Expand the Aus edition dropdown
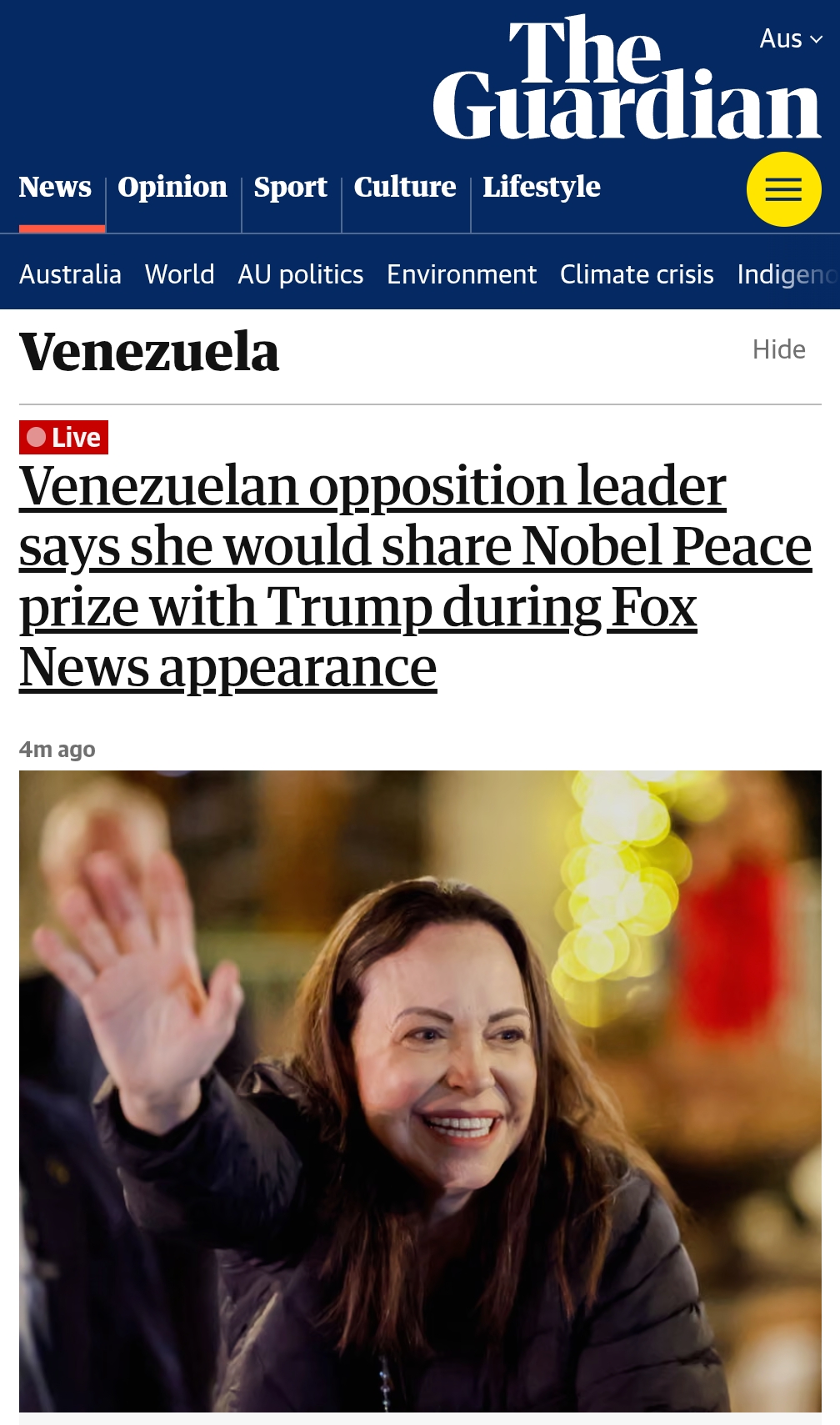The width and height of the screenshot is (840, 1425). (791, 38)
